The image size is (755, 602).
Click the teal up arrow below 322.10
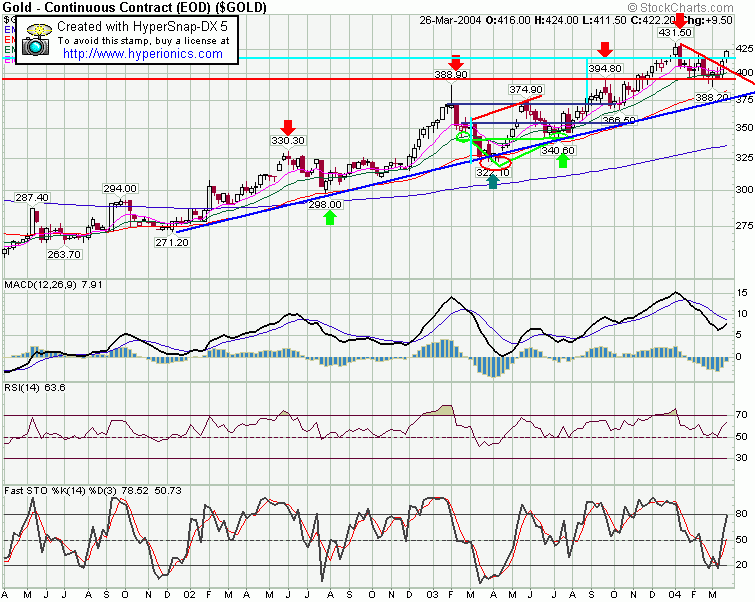[x=493, y=182]
